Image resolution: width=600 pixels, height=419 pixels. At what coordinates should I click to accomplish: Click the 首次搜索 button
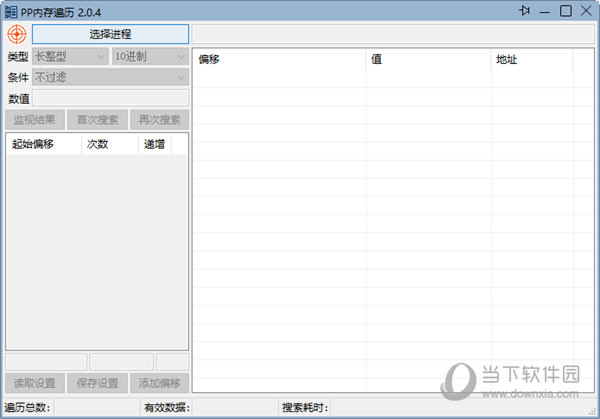pos(97,120)
